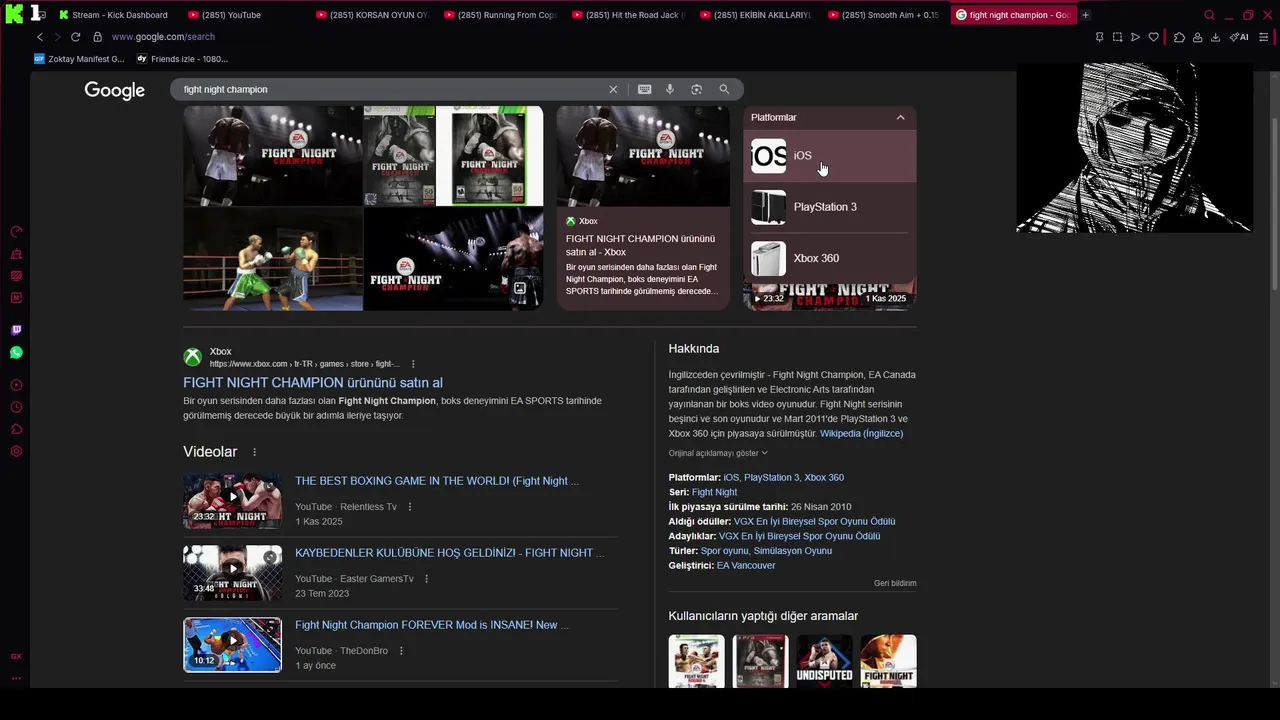Switch to Smooth Aim tab
This screenshot has width=1280, height=720.
click(886, 15)
